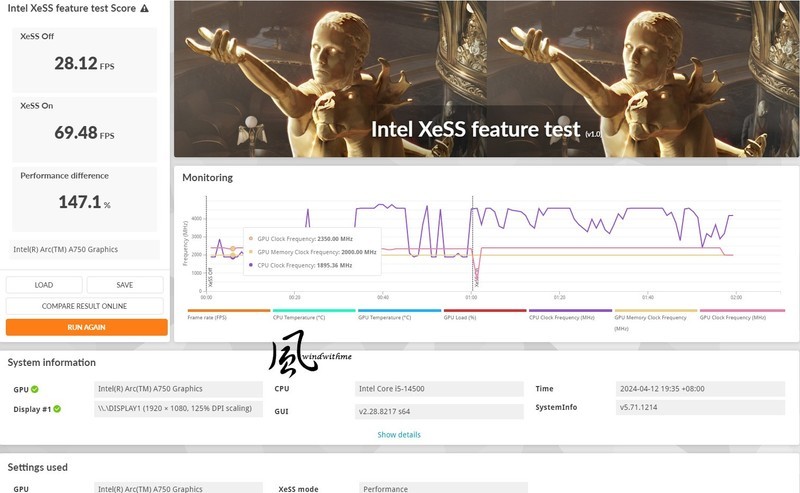Click the Time value 2024-04-12 19:35
The height and width of the screenshot is (493, 800).
coord(700,389)
